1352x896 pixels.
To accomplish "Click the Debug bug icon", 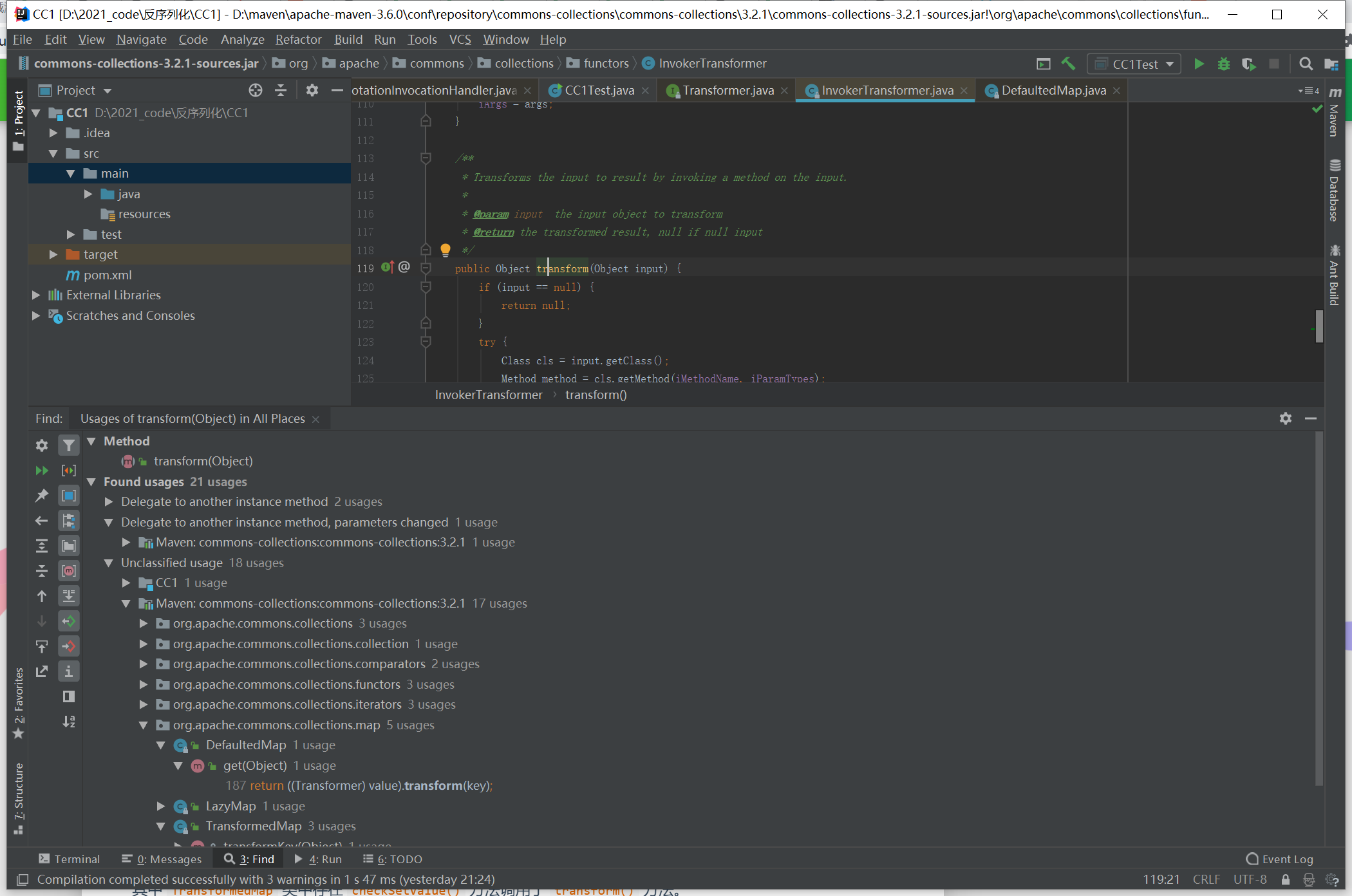I will [1223, 64].
